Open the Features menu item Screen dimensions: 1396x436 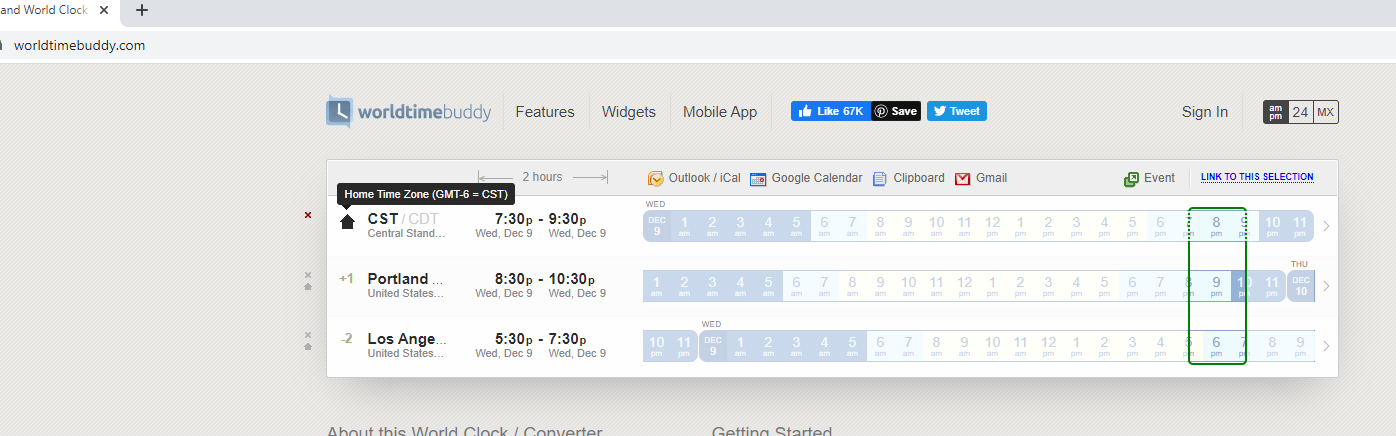pos(545,112)
